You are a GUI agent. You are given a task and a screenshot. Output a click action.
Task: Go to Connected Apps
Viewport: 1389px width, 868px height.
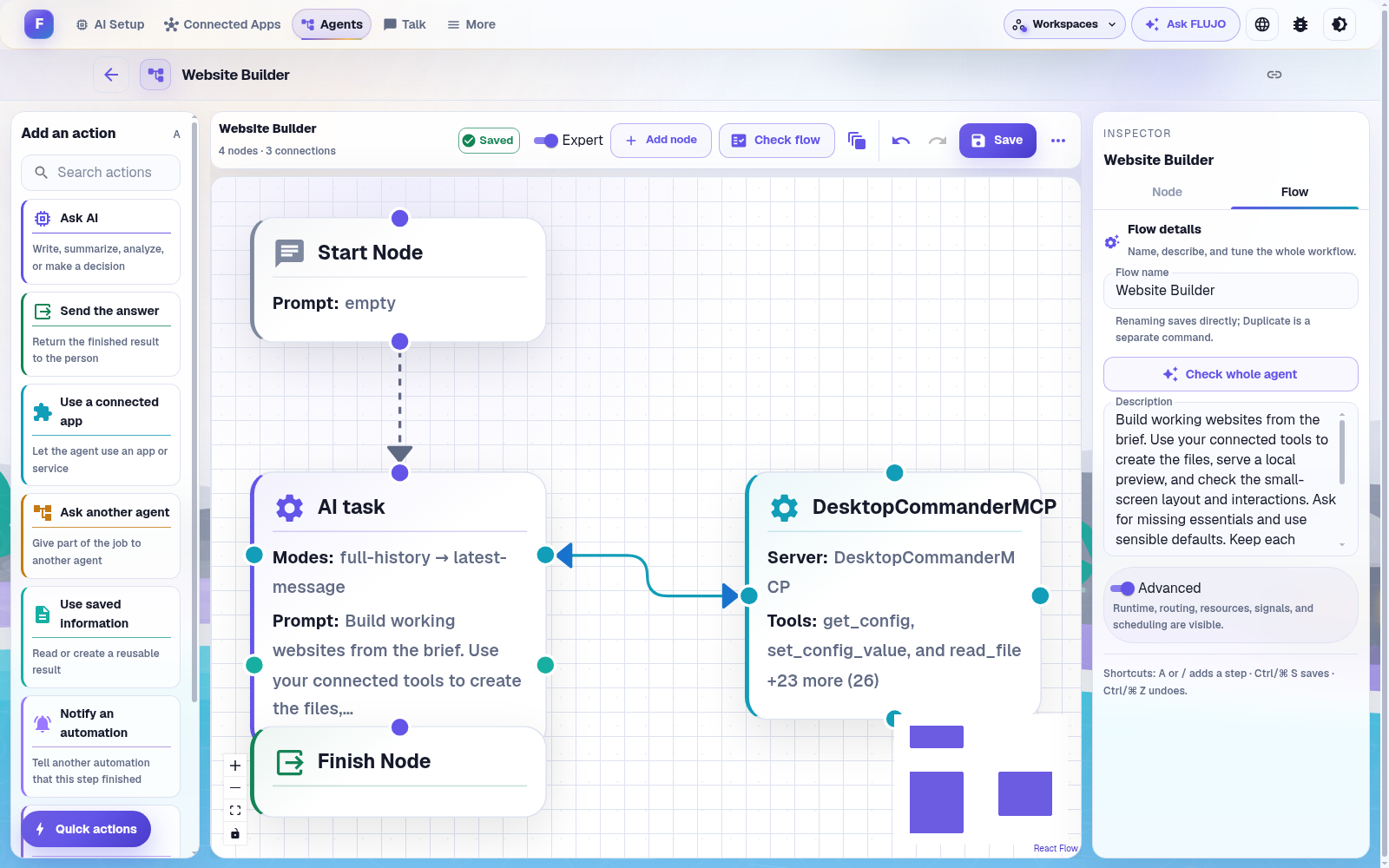click(222, 24)
